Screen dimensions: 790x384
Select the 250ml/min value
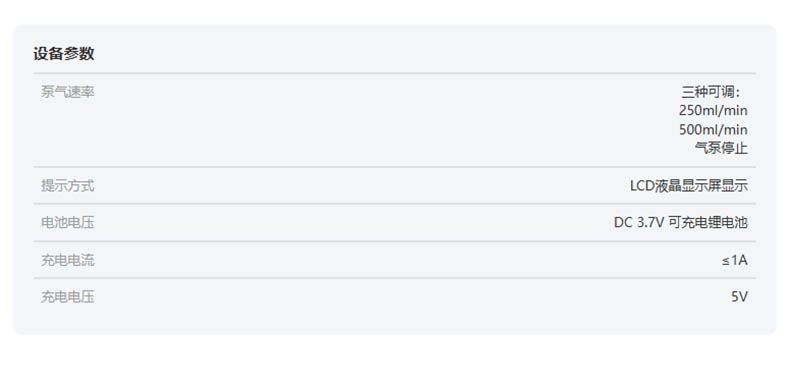[713, 110]
